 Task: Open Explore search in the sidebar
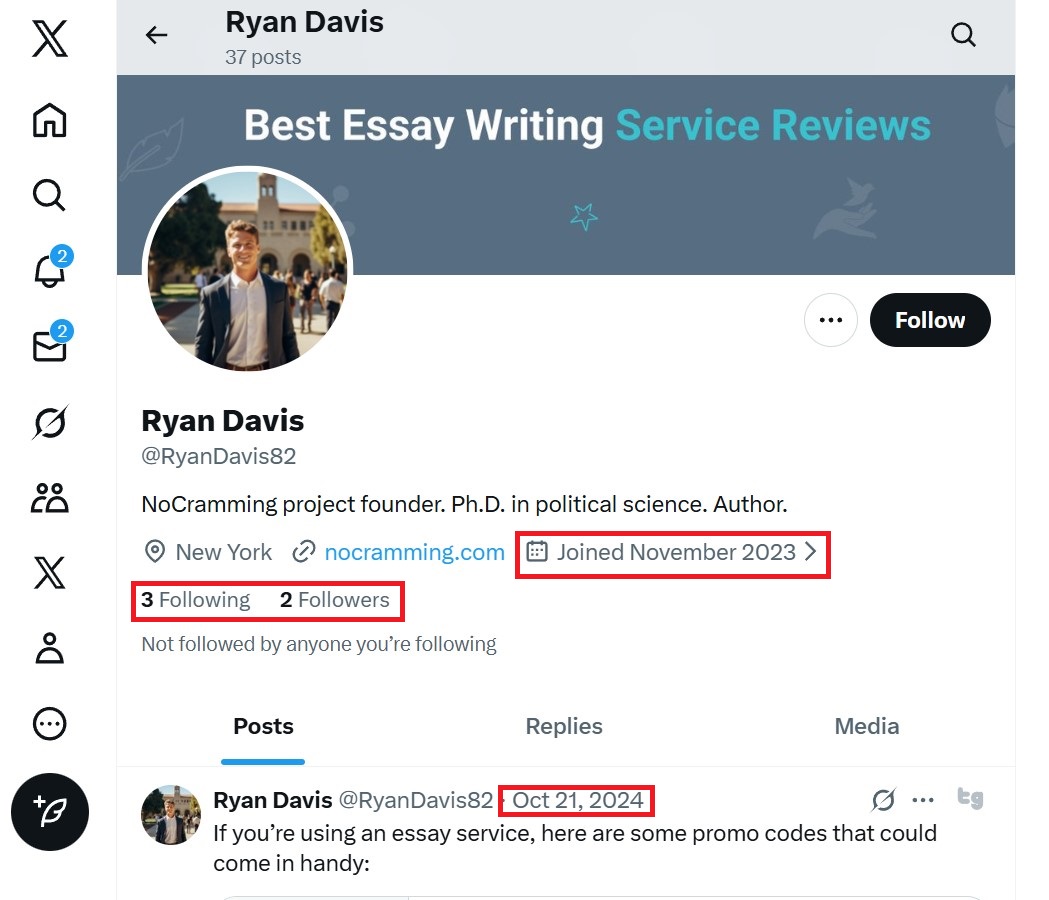pyautogui.click(x=49, y=194)
